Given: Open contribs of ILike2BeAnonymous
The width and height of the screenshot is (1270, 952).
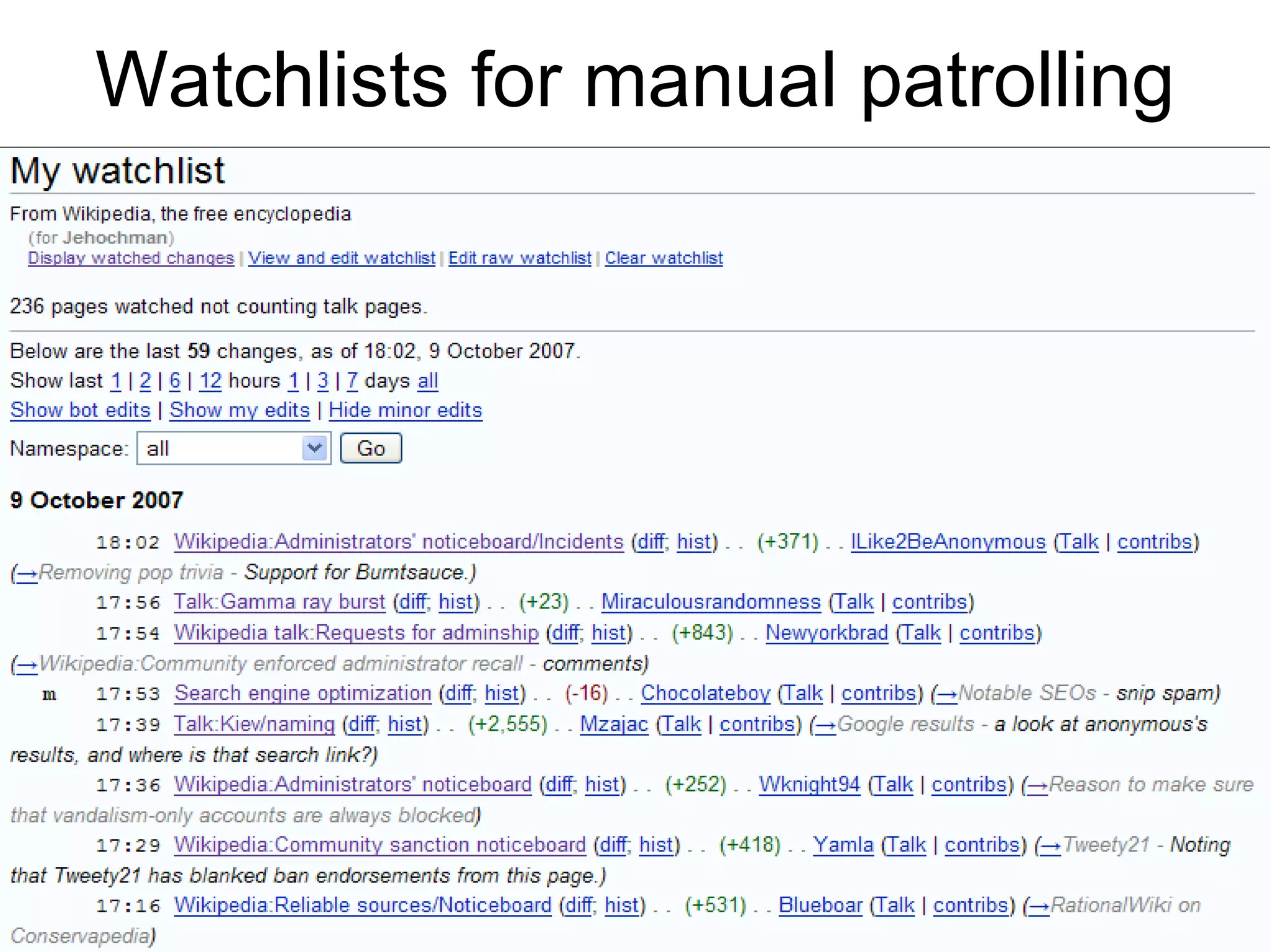Looking at the screenshot, I should coord(1155,542).
